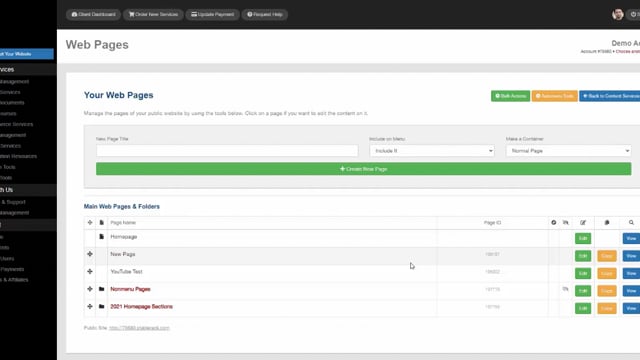Click the move handle for Nonmenu Pages row
The image size is (640, 360).
point(90,289)
